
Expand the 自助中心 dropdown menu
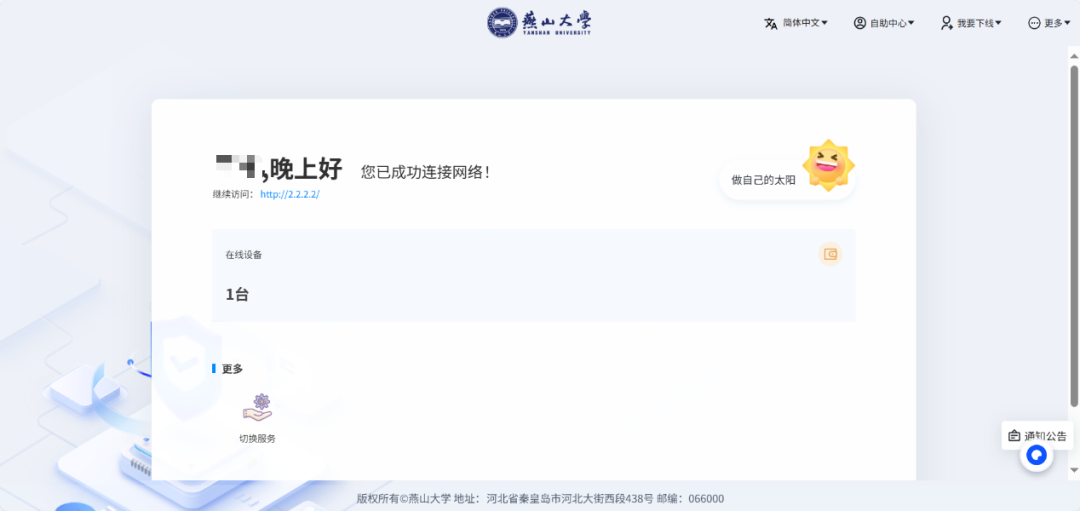(x=892, y=23)
